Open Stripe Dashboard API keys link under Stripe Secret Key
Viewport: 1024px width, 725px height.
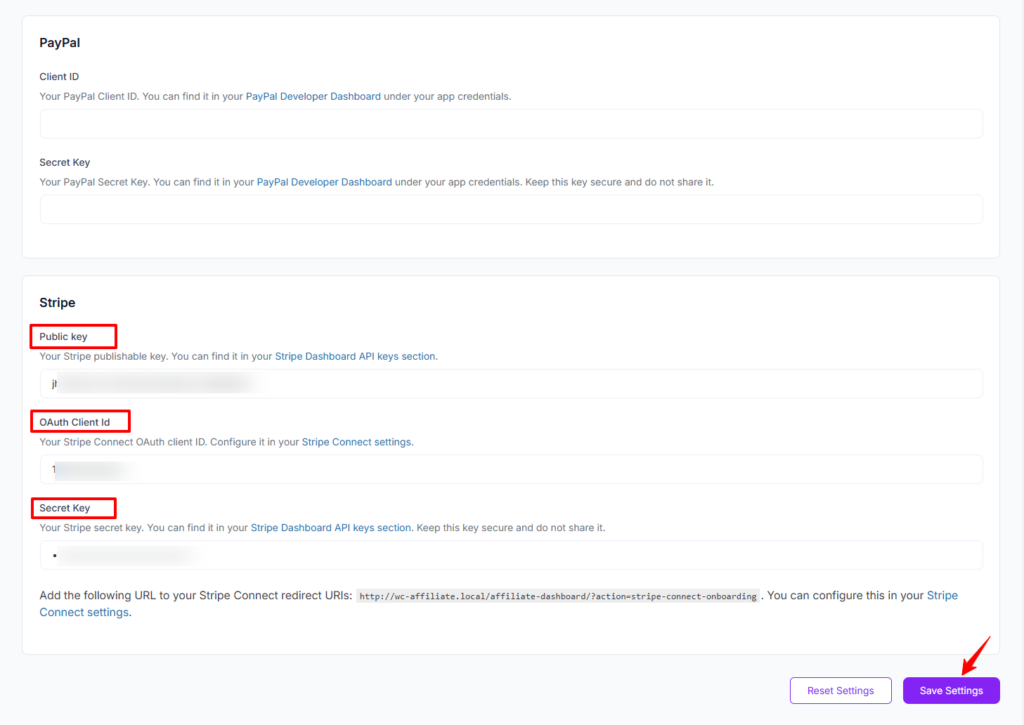[x=331, y=528]
